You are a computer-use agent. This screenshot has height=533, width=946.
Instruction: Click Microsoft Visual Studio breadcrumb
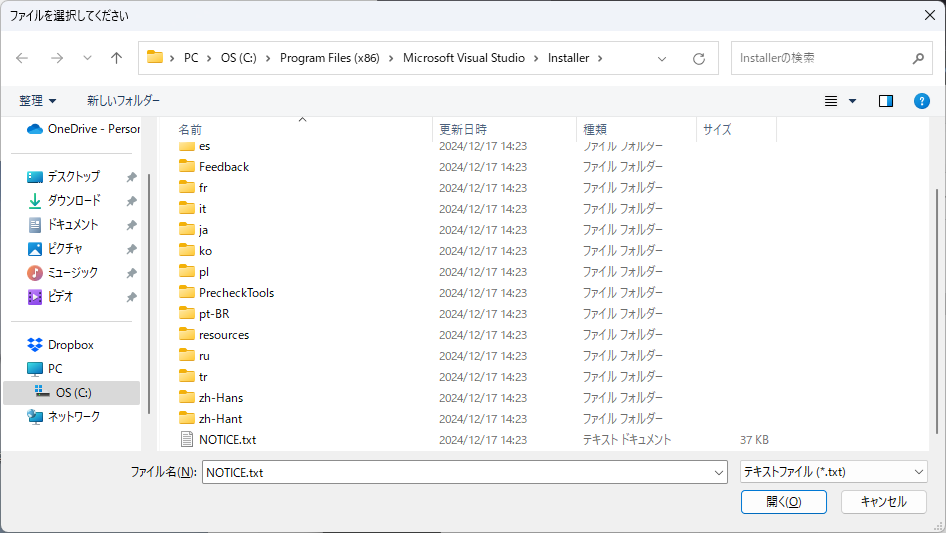tap(463, 58)
